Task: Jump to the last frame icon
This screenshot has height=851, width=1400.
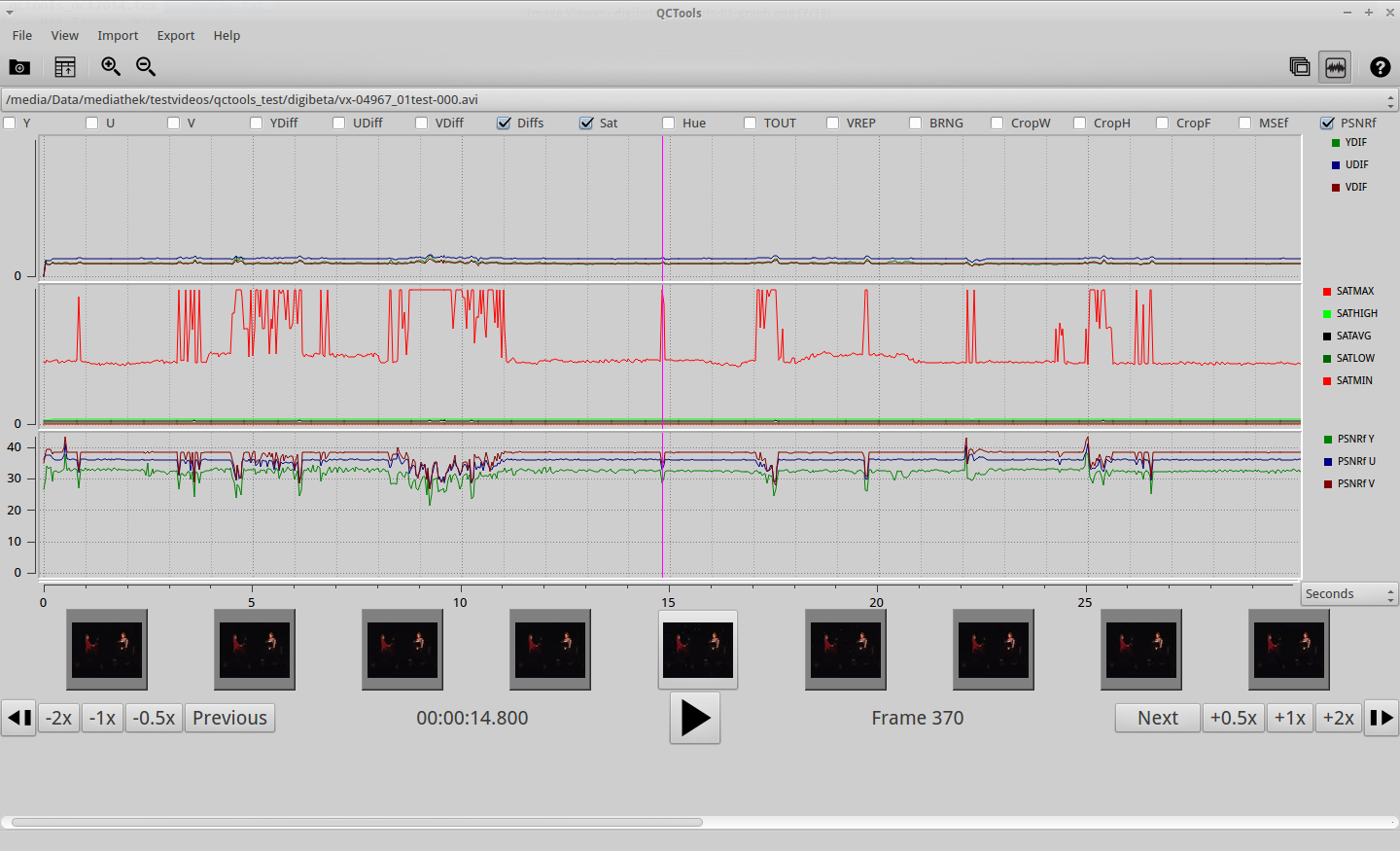Action: pos(1381,718)
